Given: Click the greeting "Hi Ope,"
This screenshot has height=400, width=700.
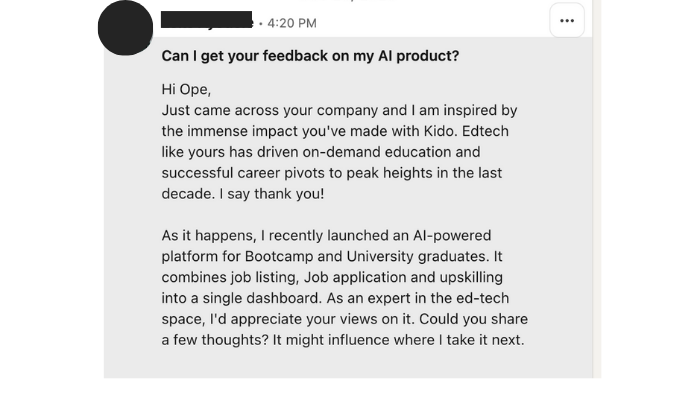Looking at the screenshot, I should pyautogui.click(x=188, y=90).
